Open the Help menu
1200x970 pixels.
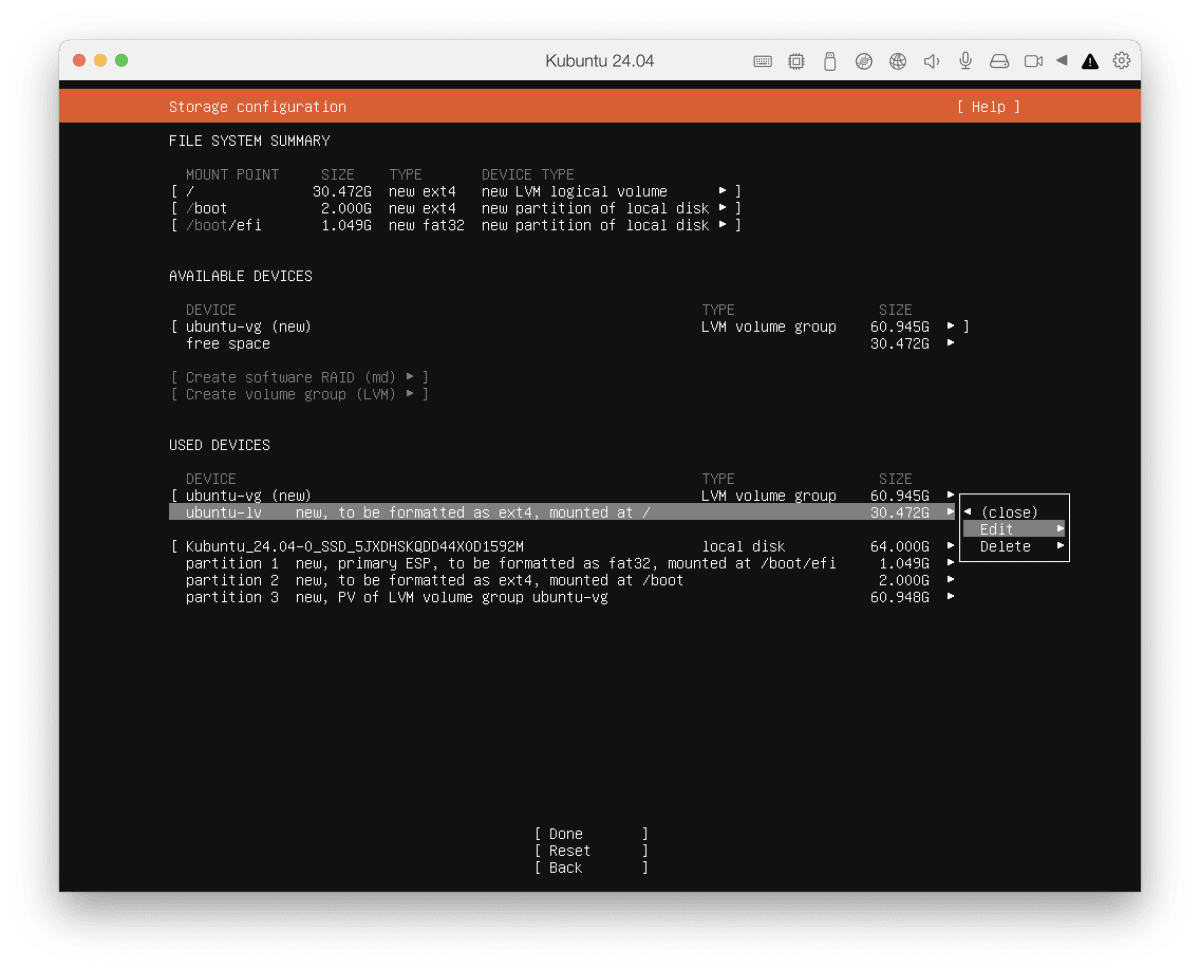click(988, 107)
